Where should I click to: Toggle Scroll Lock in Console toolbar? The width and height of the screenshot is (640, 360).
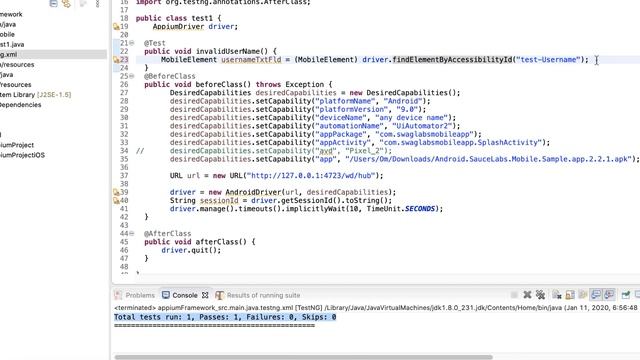[x=570, y=295]
